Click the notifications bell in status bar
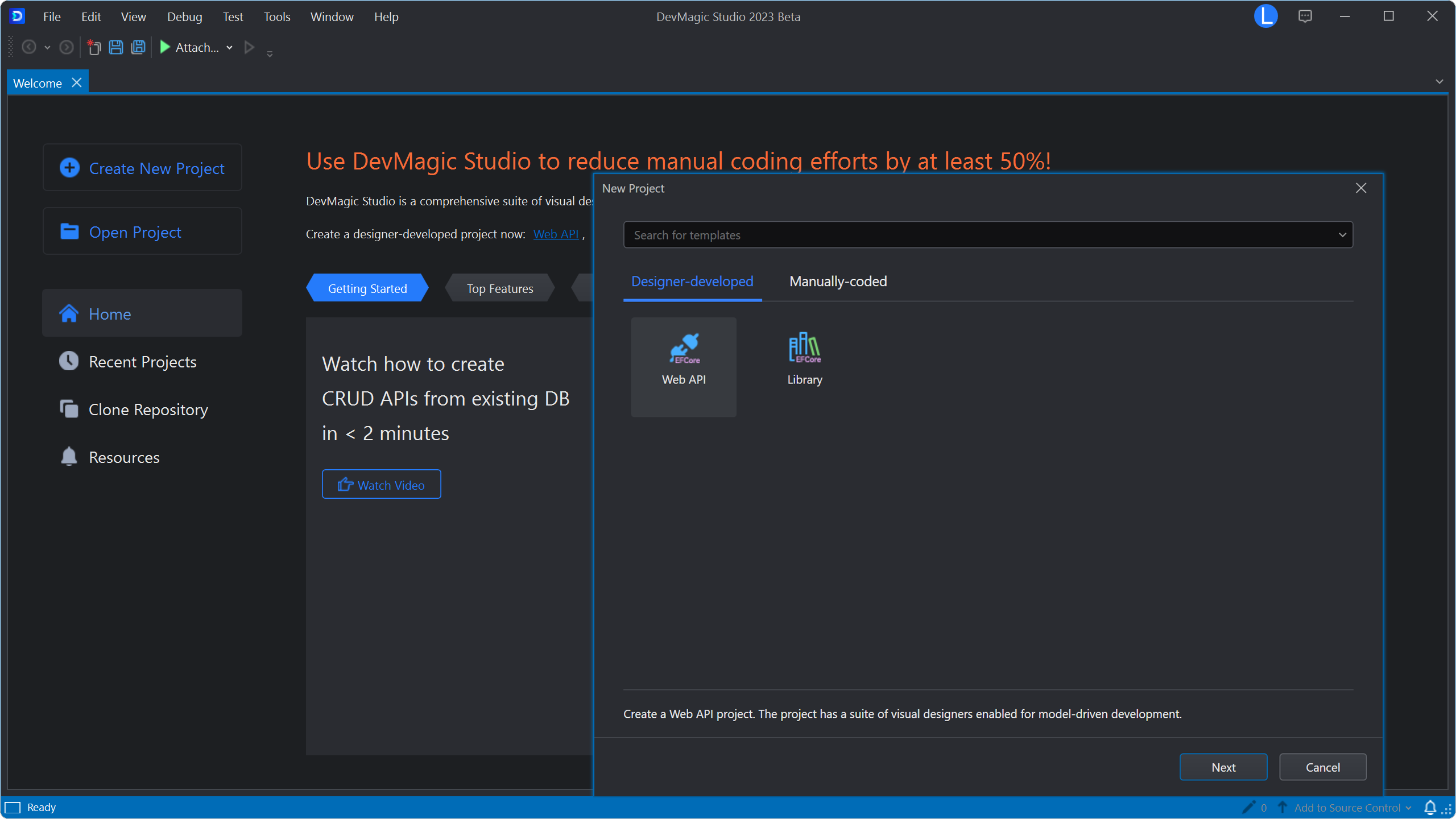The width and height of the screenshot is (1456, 819). 1429,808
